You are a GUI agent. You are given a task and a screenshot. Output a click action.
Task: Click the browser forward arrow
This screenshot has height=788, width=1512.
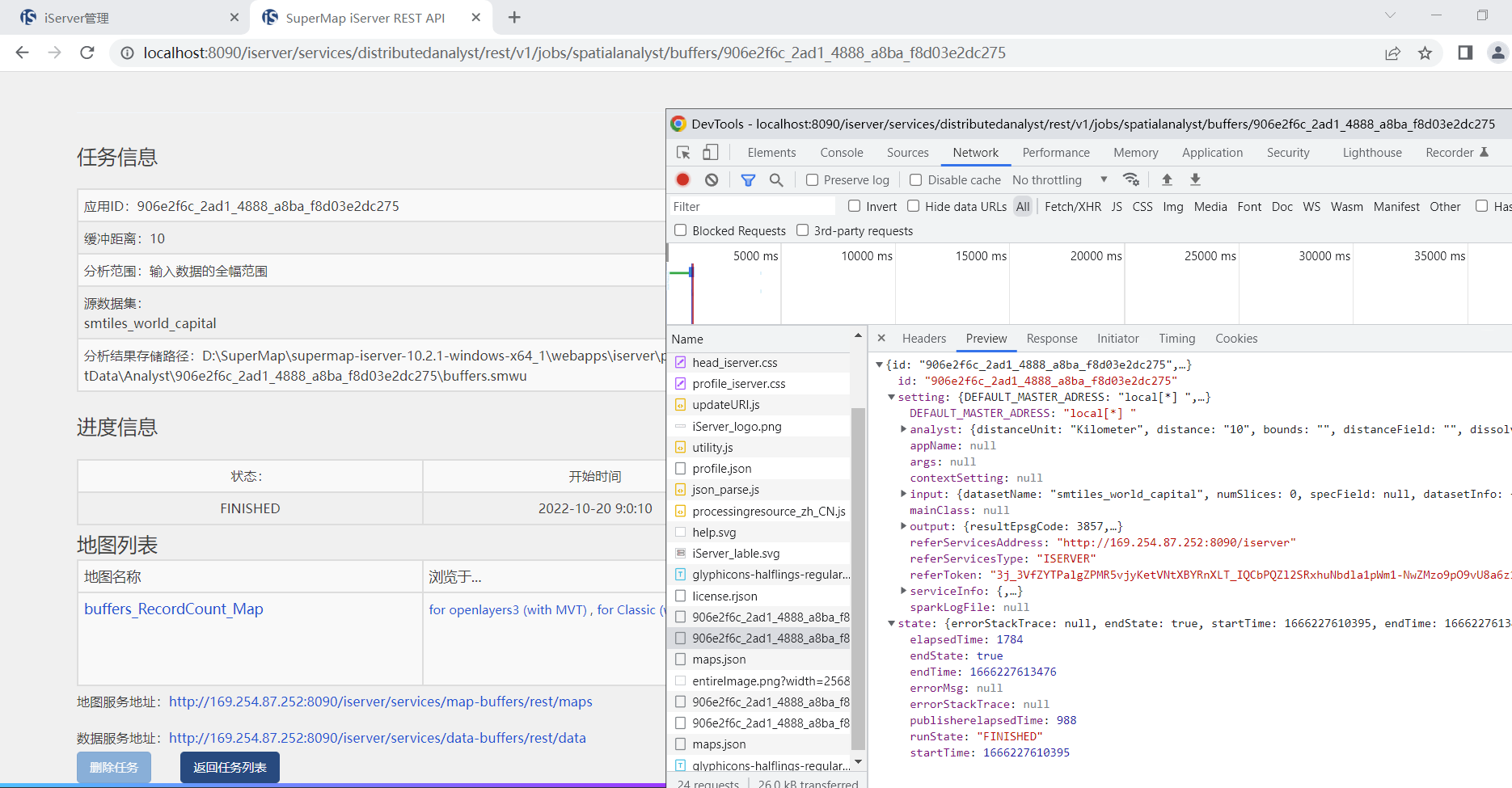(54, 53)
